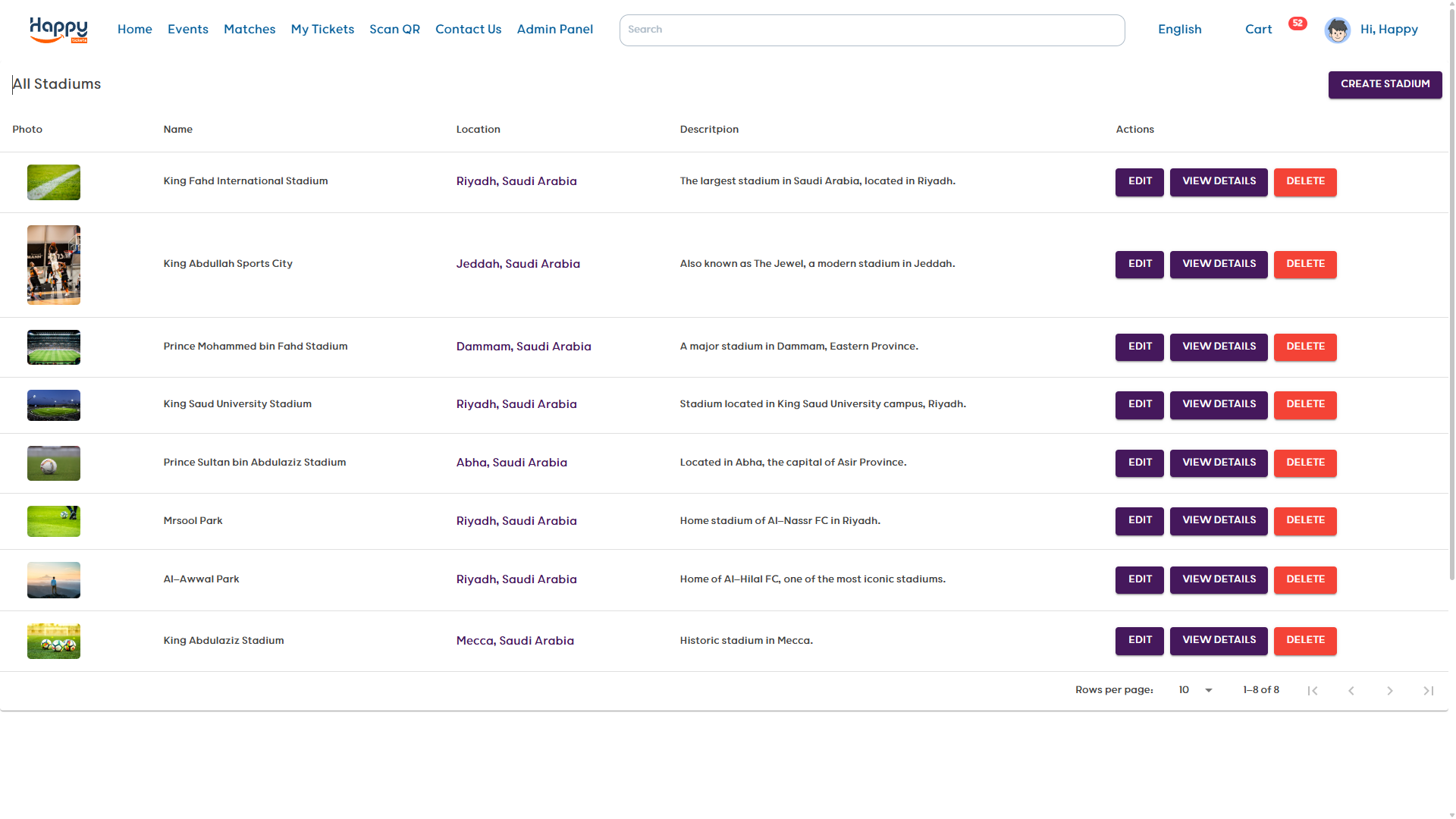Jump to the last page arrow

(1429, 690)
